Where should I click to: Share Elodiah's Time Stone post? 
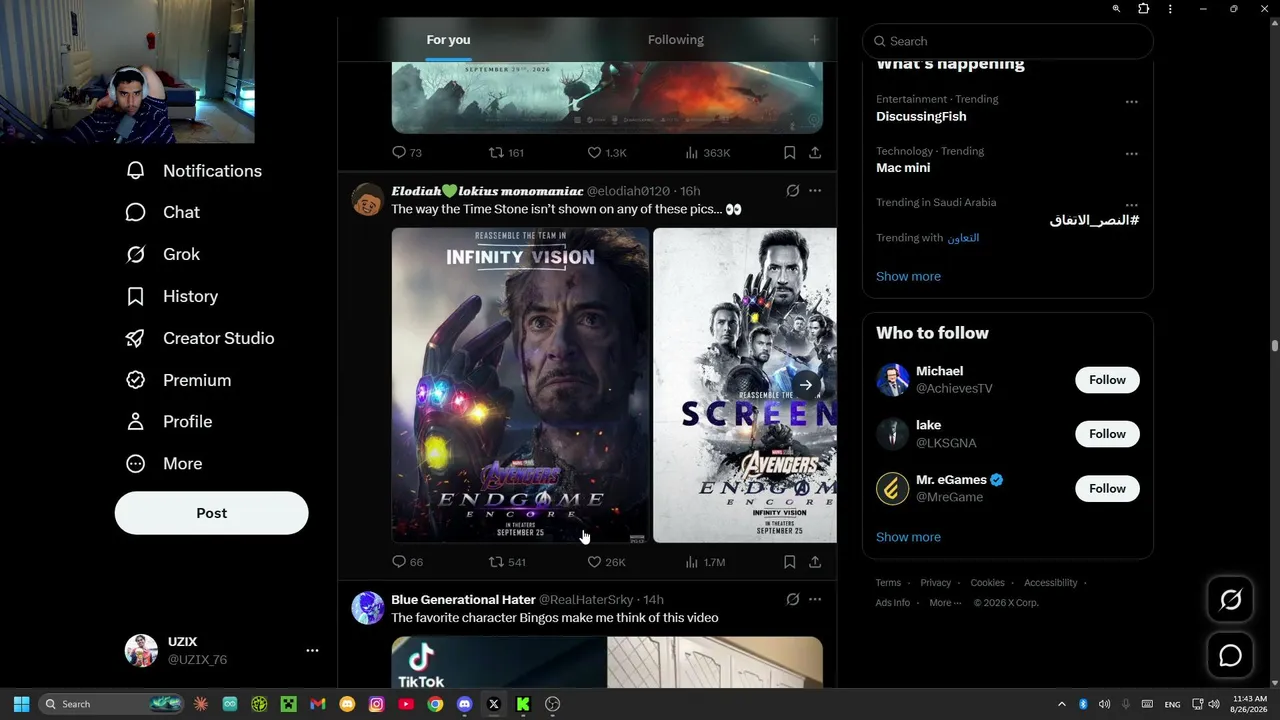[815, 562]
